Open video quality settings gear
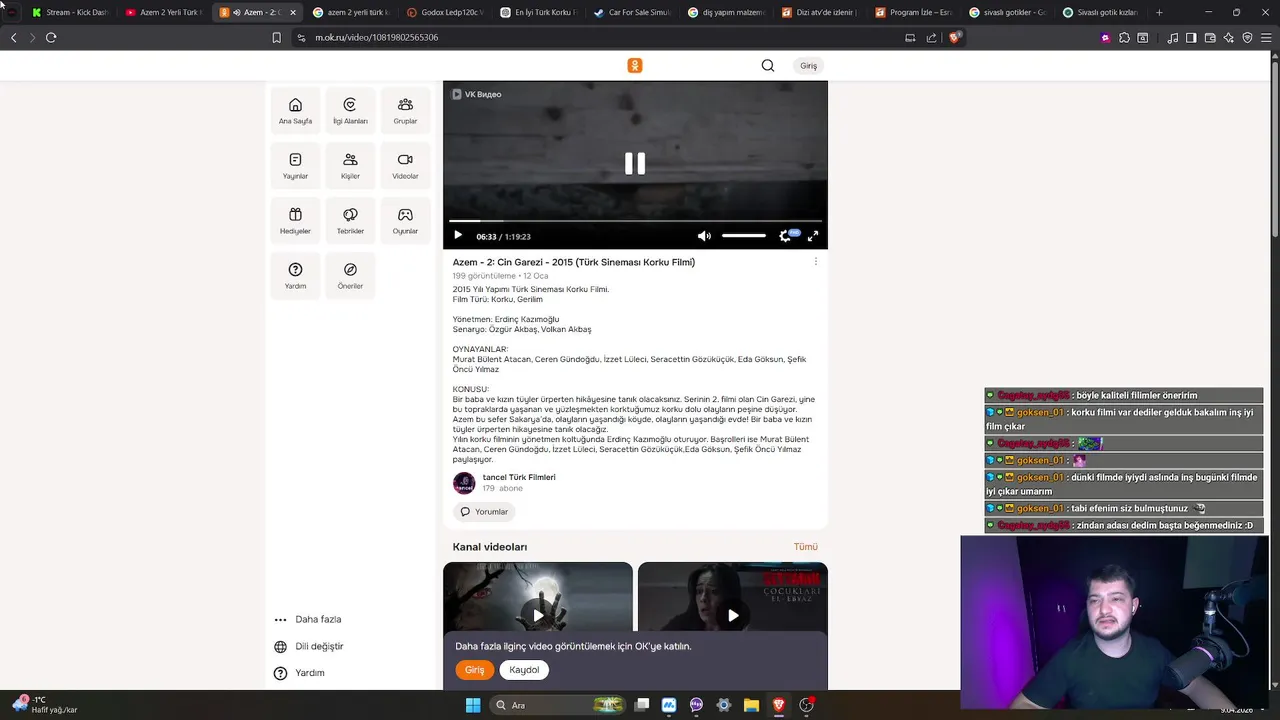 coord(785,236)
